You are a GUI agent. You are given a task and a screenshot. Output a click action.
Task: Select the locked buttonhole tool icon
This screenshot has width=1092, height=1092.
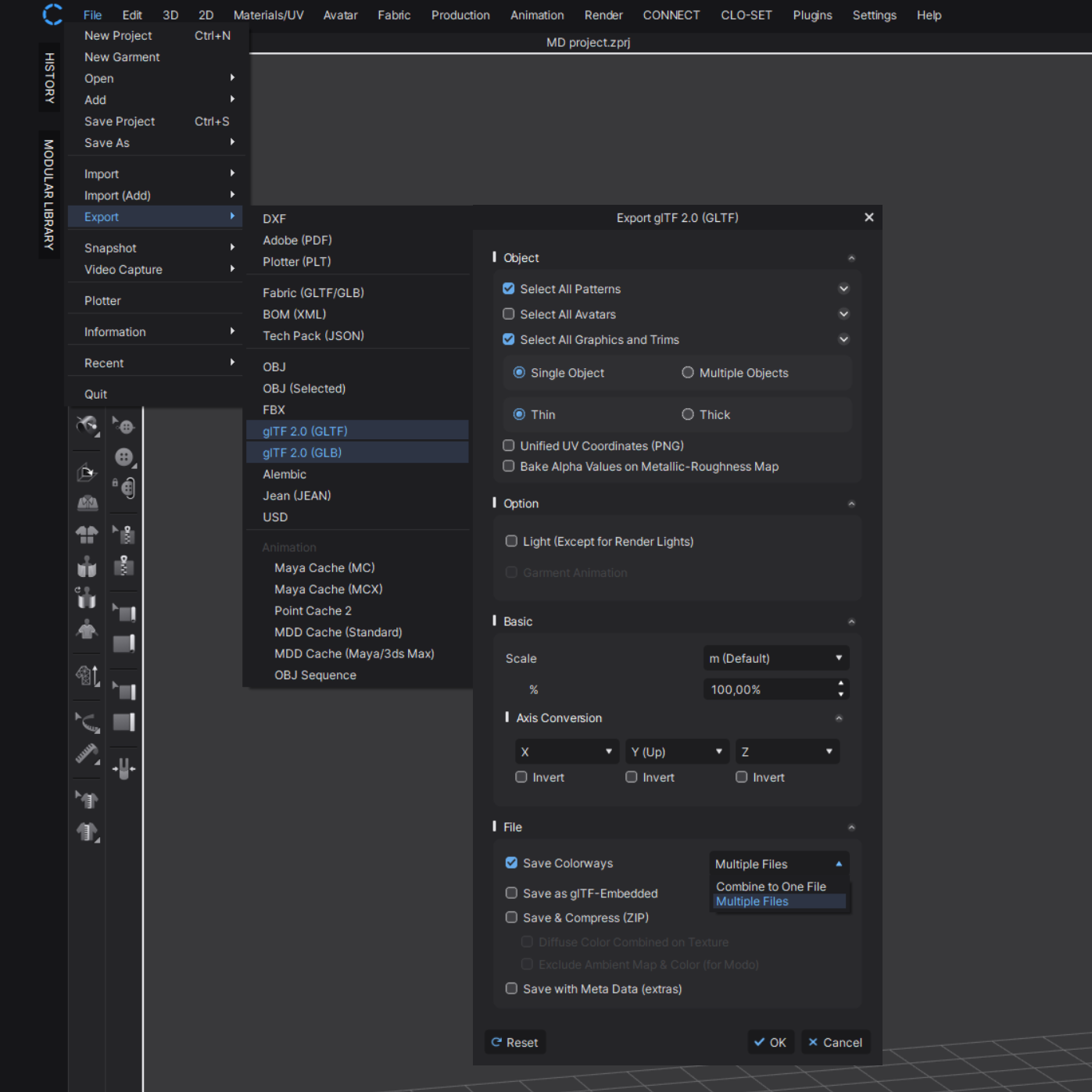tap(124, 487)
